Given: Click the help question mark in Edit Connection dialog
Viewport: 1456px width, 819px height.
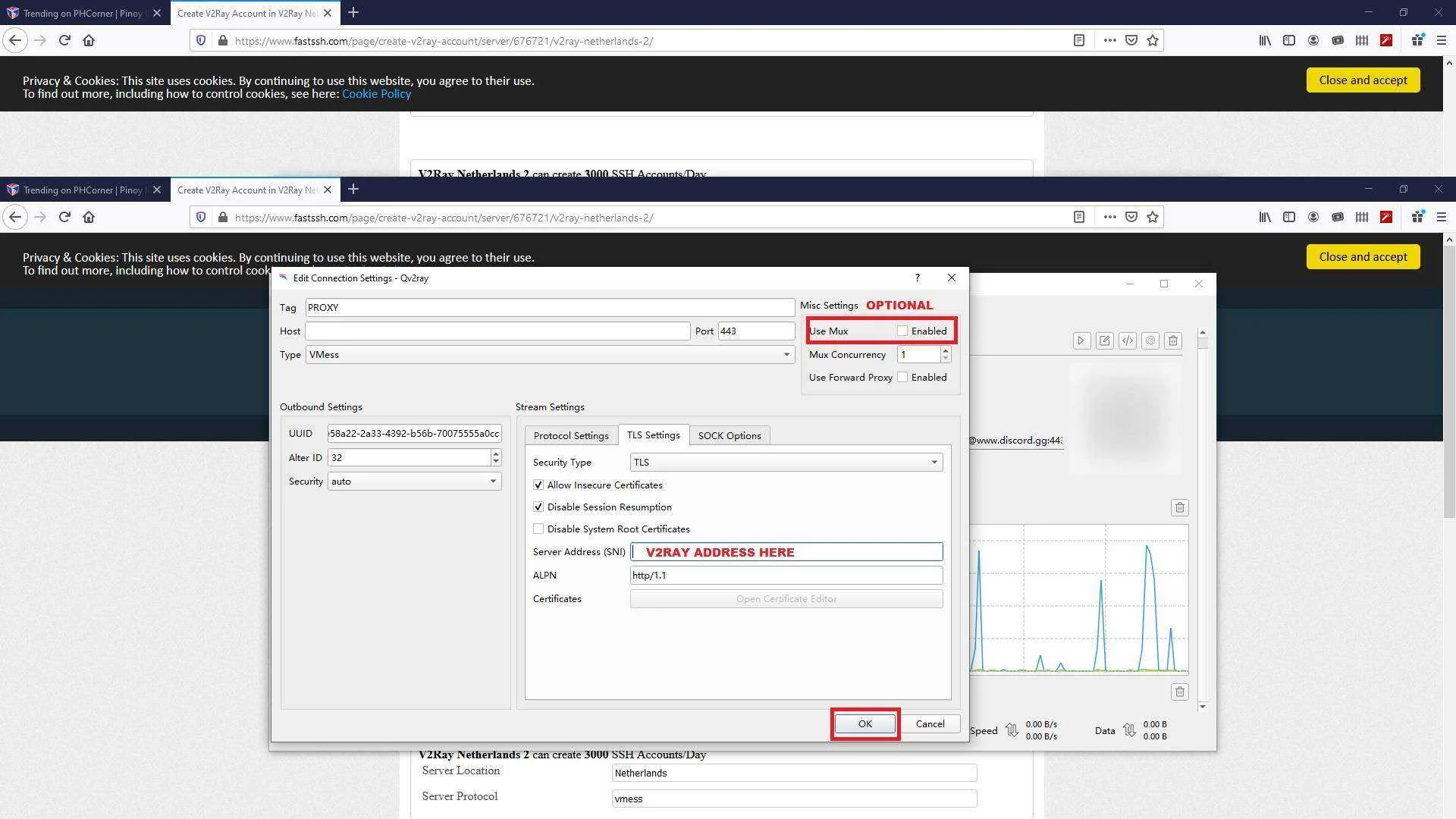Looking at the screenshot, I should [917, 278].
